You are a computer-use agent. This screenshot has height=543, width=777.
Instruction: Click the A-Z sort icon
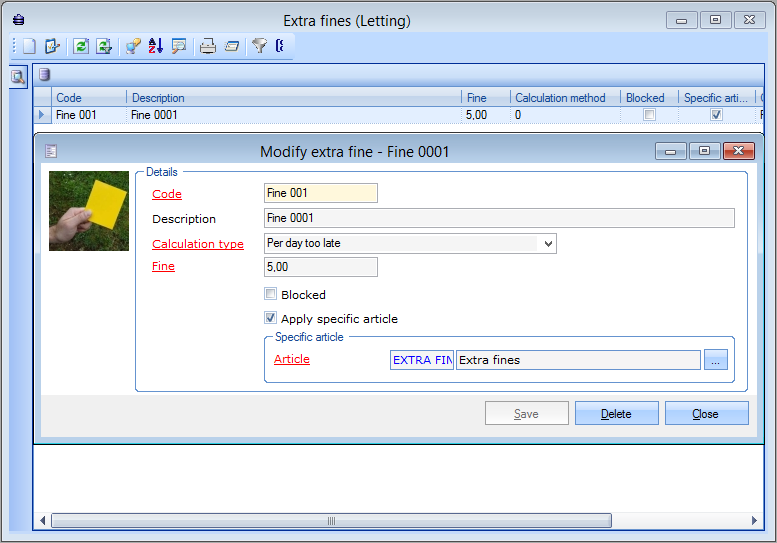(156, 46)
